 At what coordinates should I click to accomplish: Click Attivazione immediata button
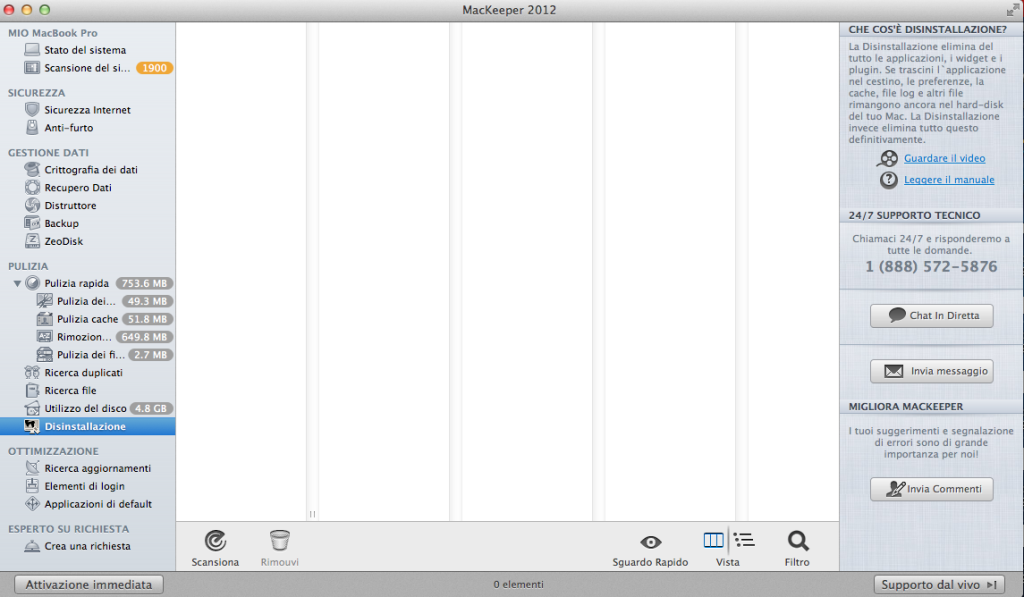tap(89, 585)
